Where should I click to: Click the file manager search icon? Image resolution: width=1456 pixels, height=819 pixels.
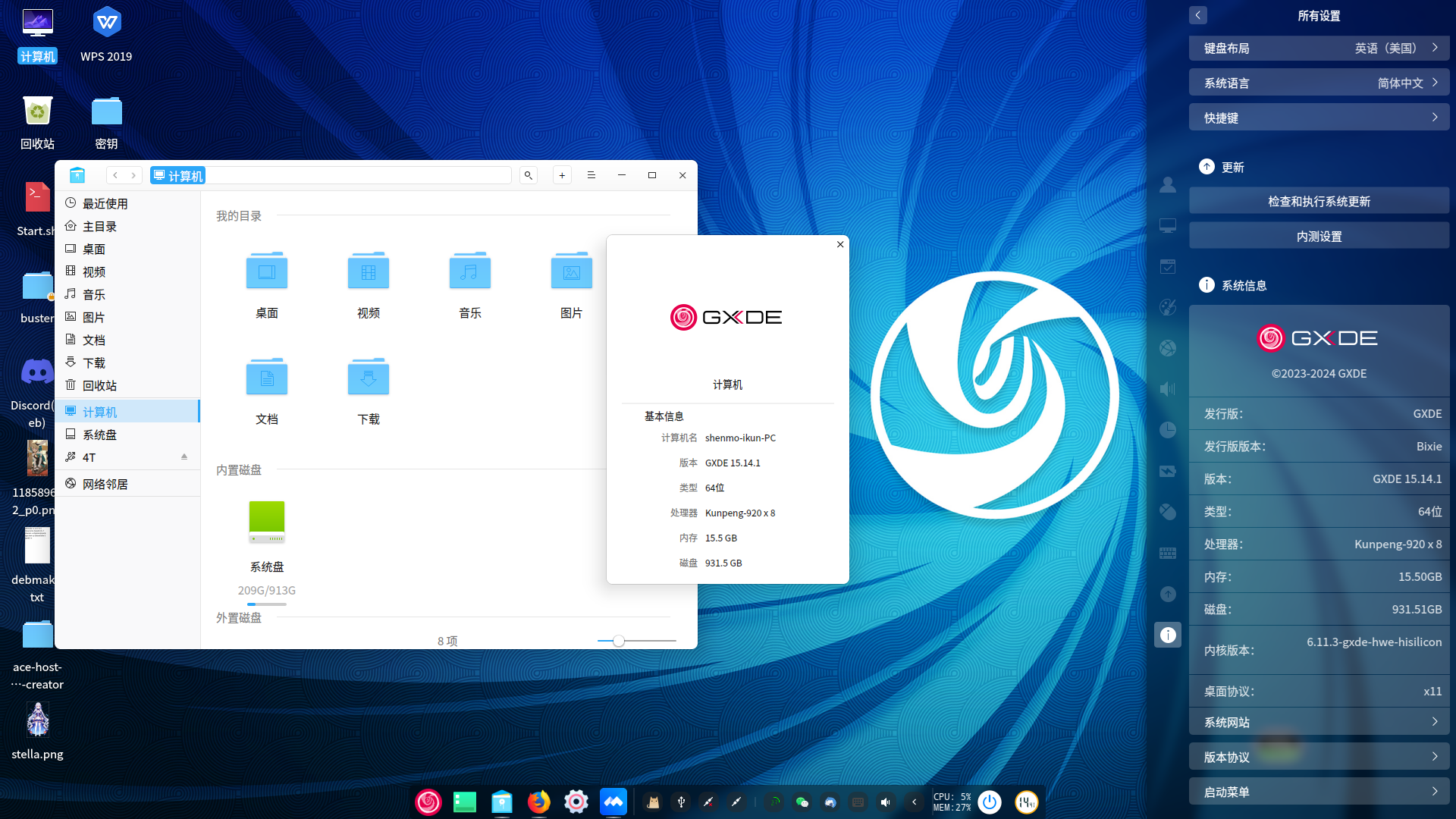coord(529,175)
